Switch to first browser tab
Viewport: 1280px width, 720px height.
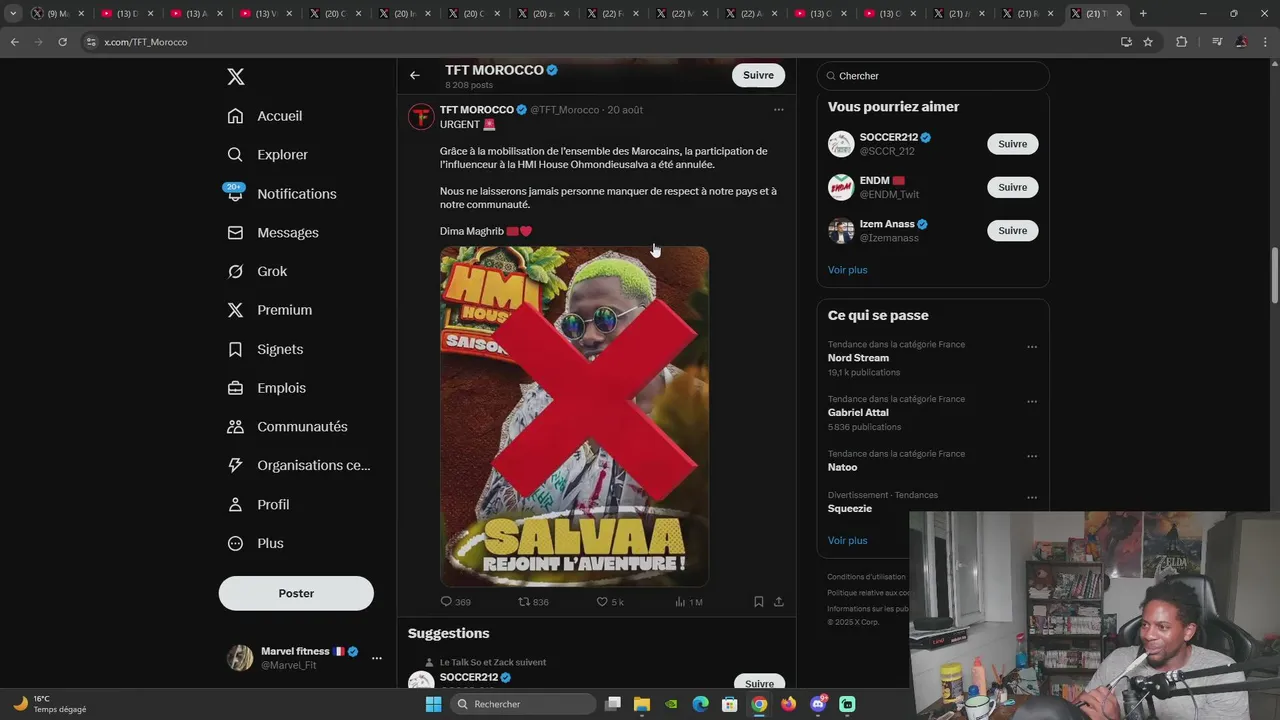pos(59,14)
